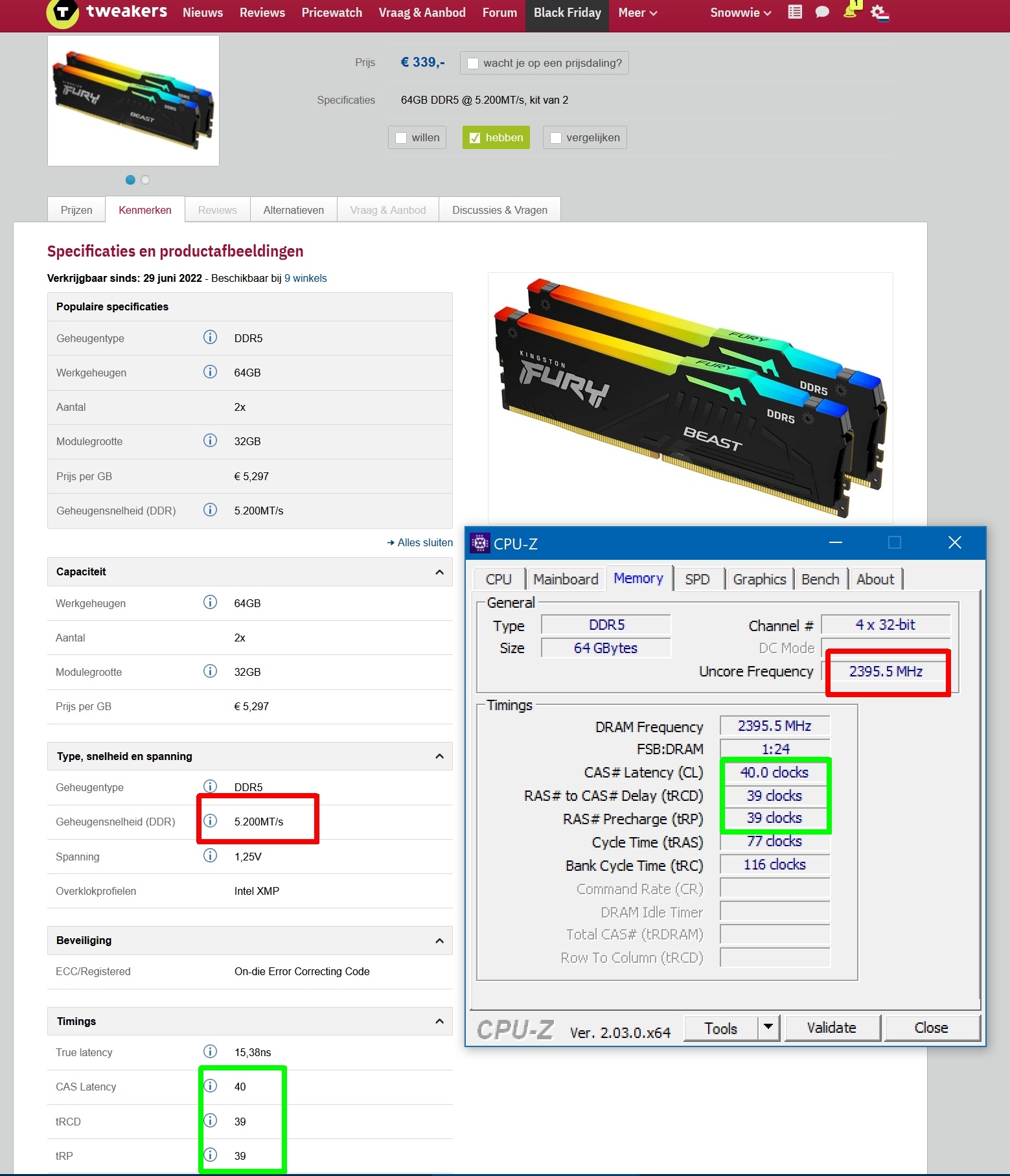The width and height of the screenshot is (1010, 1176).
Task: Uncheck the green 'hebben' checkbox
Action: (475, 137)
